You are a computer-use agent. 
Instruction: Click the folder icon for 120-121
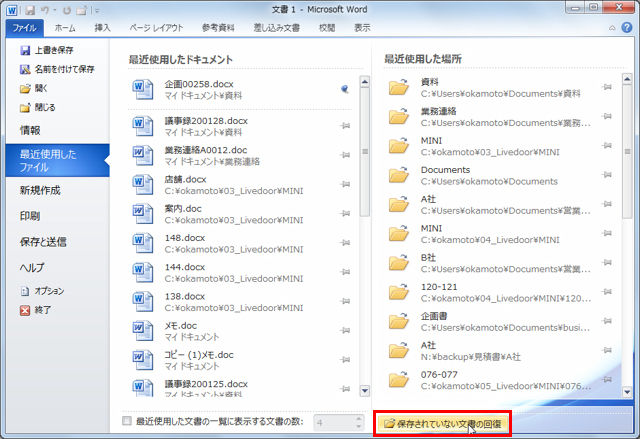398,292
